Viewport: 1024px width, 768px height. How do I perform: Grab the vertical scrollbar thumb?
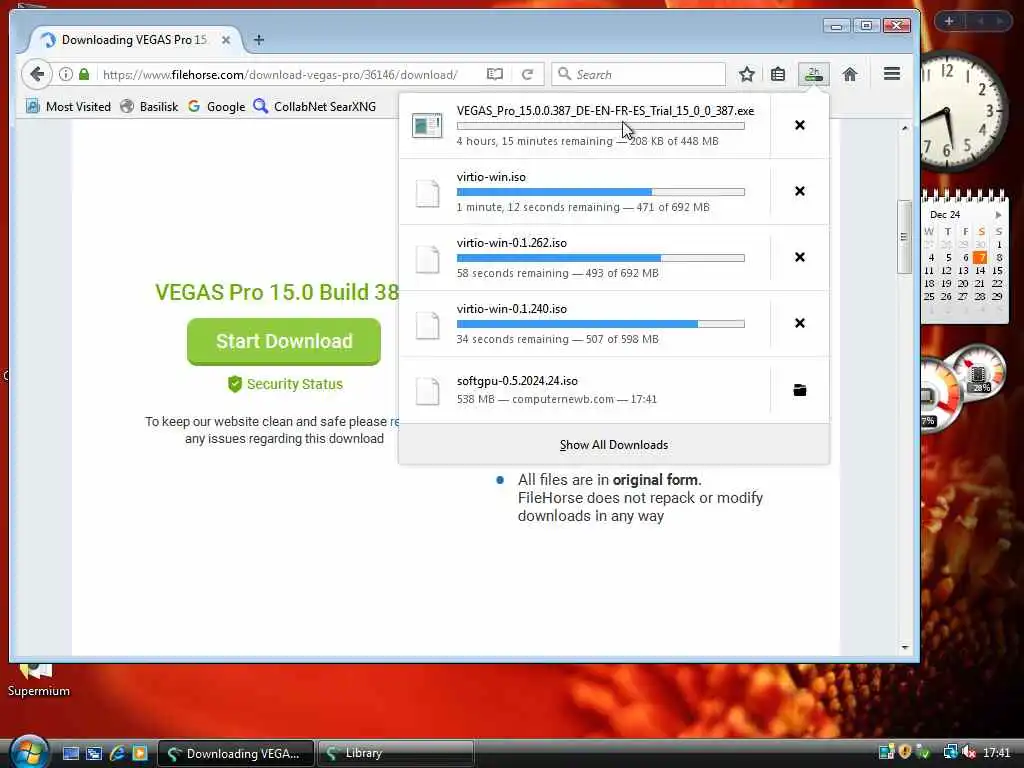pos(904,236)
